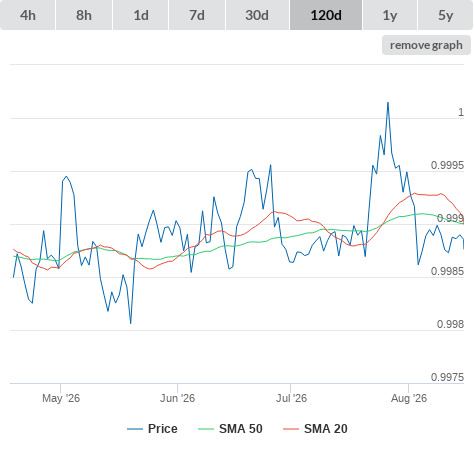Click the red SMA 20 legend swatch
474x455 pixels.
291,429
